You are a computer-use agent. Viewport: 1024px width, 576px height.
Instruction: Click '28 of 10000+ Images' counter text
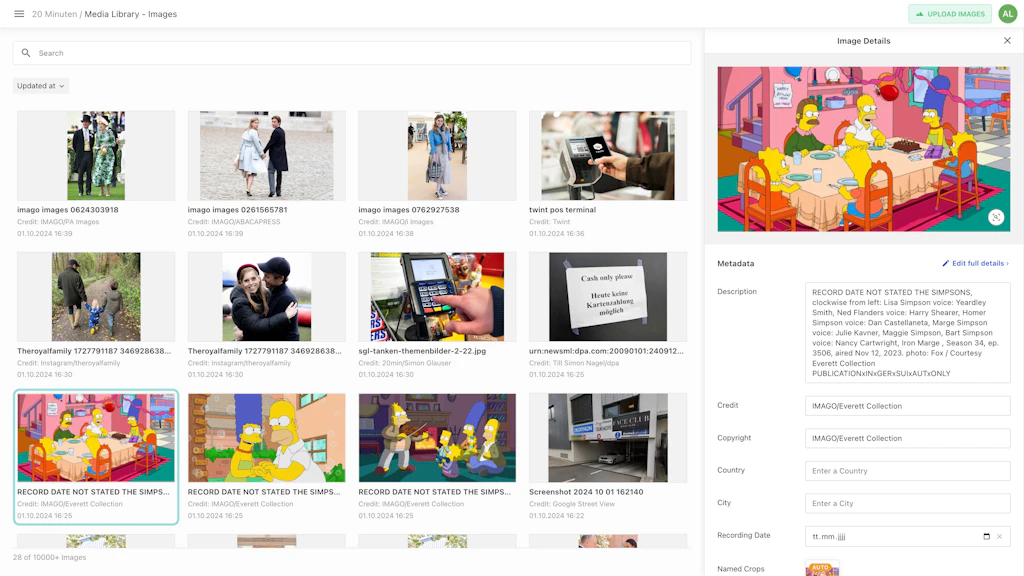point(50,557)
